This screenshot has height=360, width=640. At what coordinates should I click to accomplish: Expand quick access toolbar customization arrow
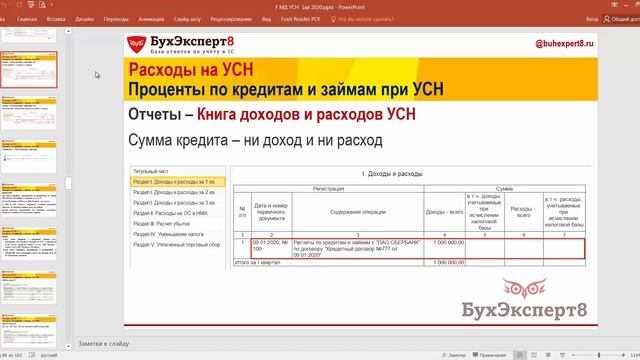[52, 5]
